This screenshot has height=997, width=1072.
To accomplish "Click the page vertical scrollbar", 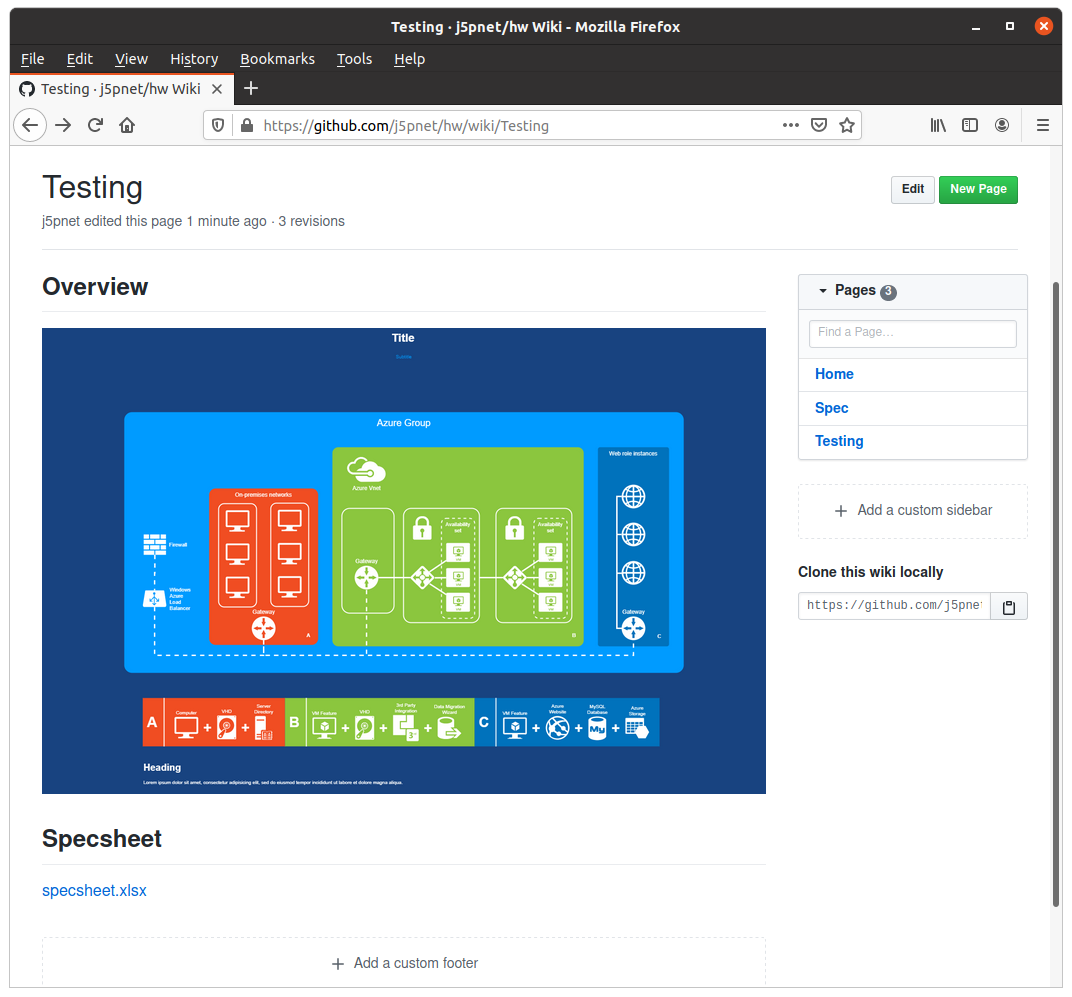I will (x=1056, y=595).
